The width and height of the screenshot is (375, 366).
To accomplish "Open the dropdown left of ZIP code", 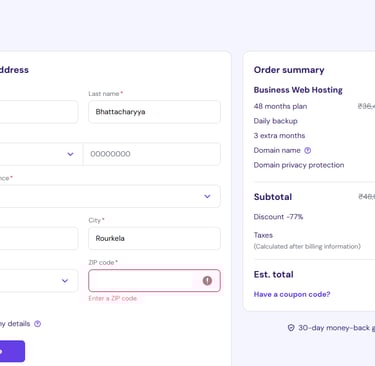I will click(38, 281).
